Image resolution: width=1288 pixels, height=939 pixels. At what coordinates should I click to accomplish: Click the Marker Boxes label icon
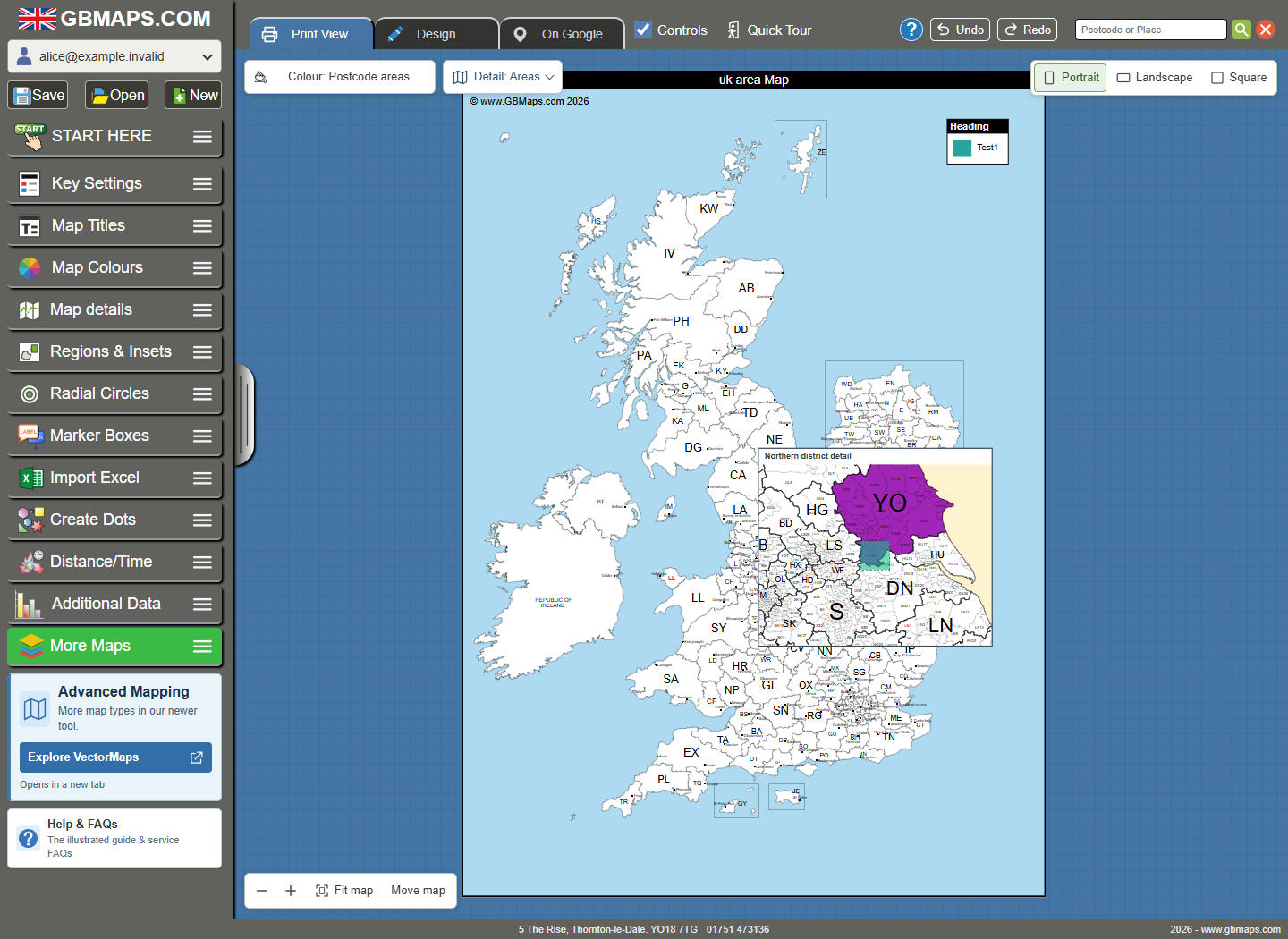[x=30, y=436]
